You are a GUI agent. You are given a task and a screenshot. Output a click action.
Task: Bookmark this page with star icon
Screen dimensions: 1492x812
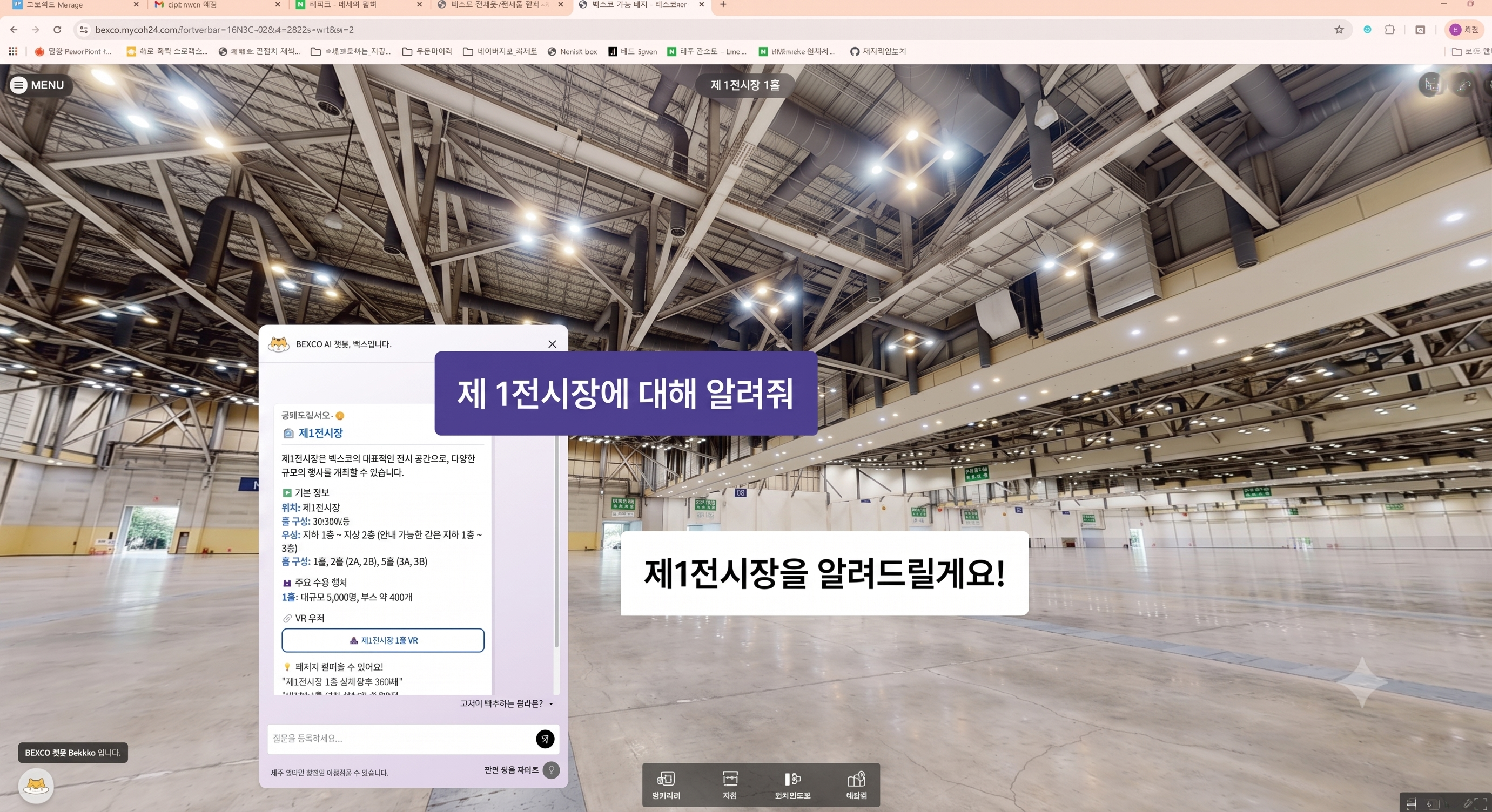(x=1339, y=30)
